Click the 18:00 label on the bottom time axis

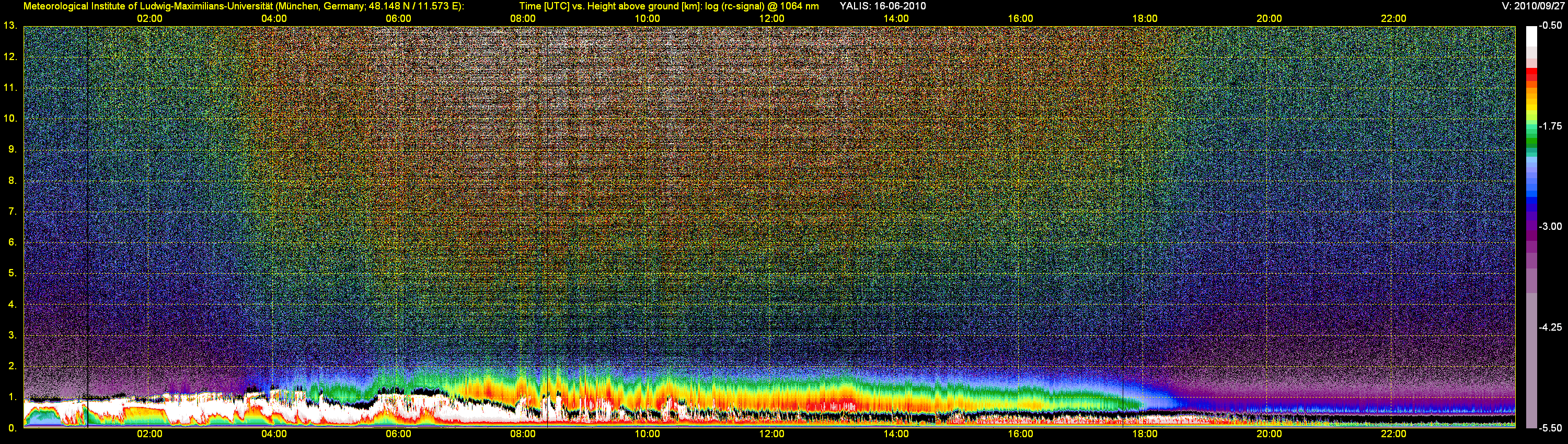pos(1144,434)
